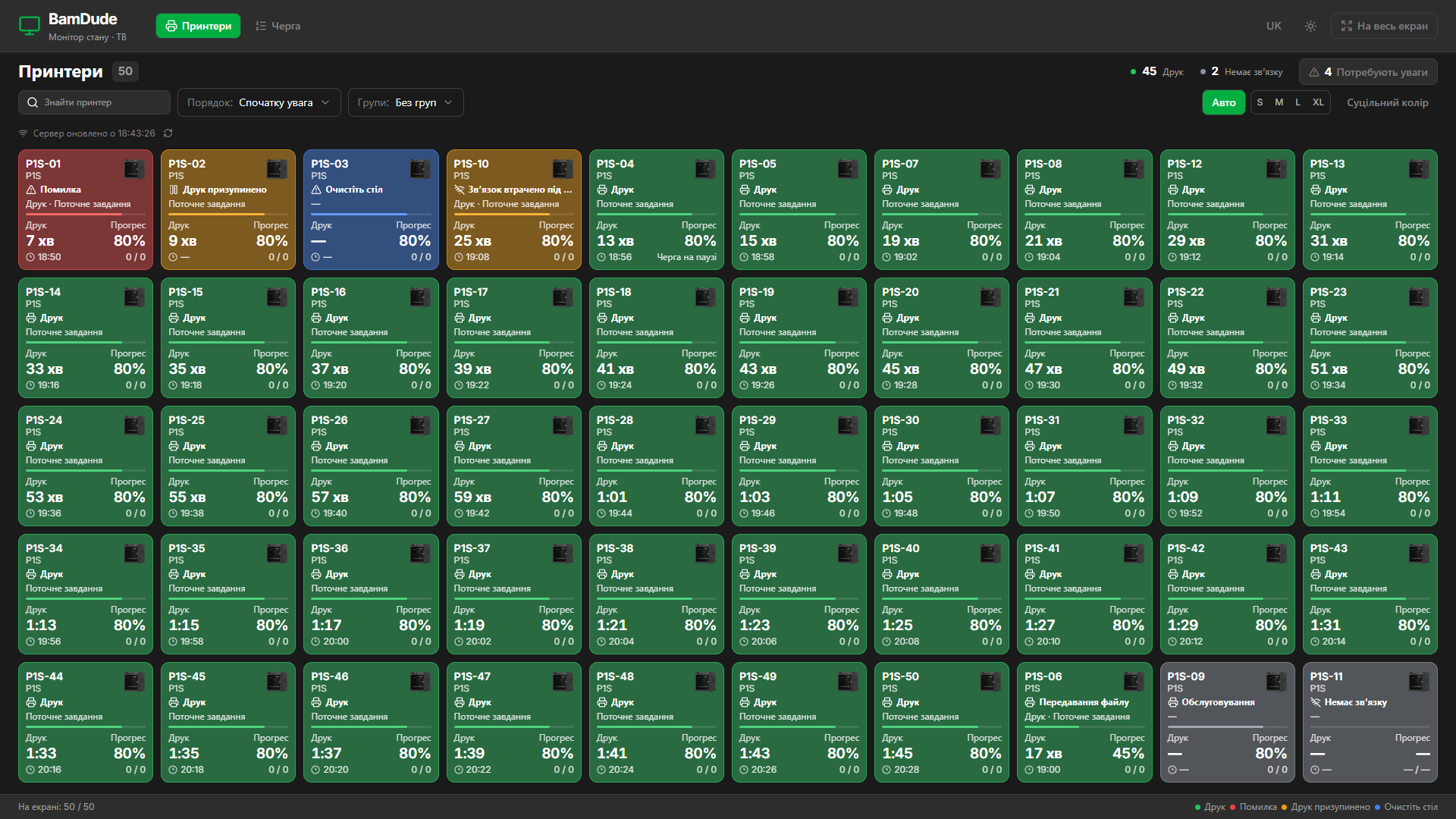1456x819 pixels.
Task: Click 45% progress value on P1S-06
Action: coord(1128,753)
